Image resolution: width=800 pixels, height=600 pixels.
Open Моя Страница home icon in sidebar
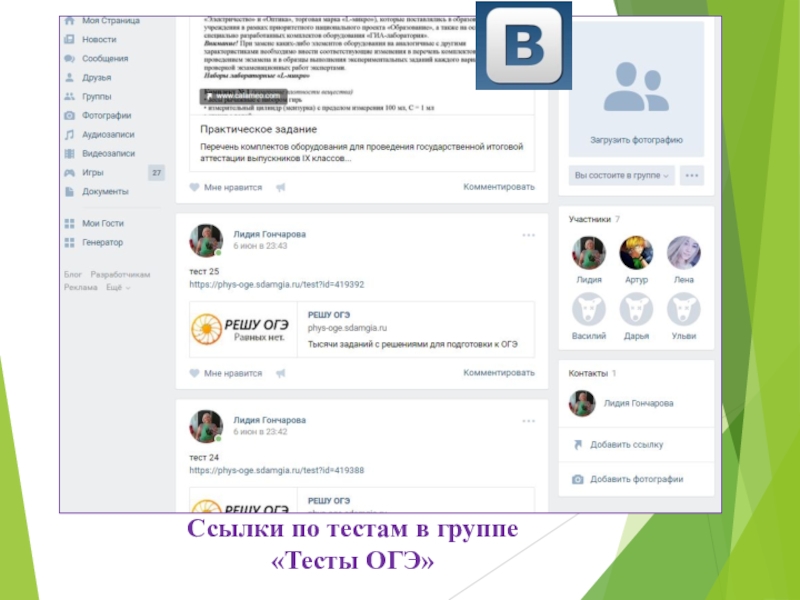[x=69, y=20]
